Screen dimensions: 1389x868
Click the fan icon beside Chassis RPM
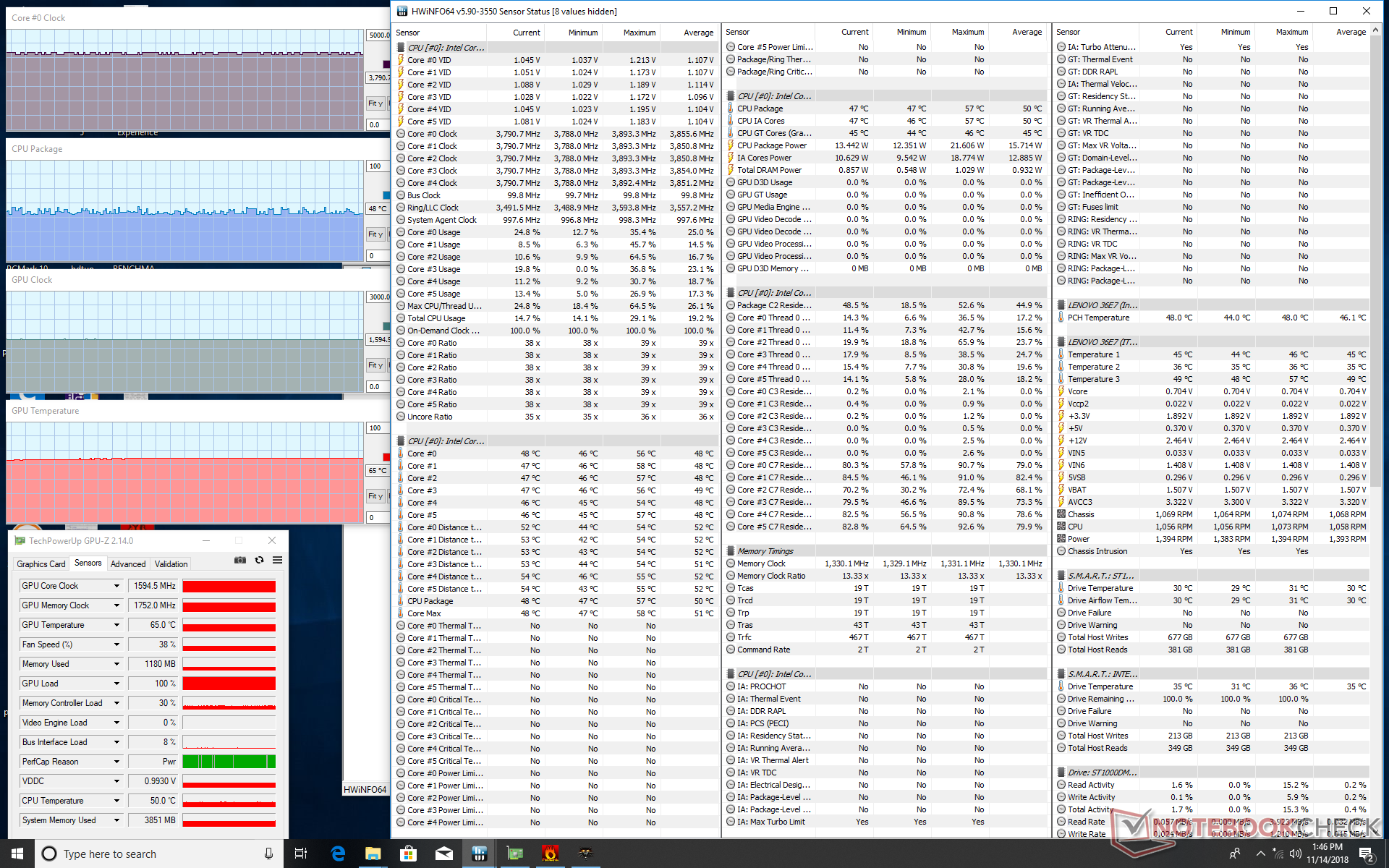point(1061,514)
